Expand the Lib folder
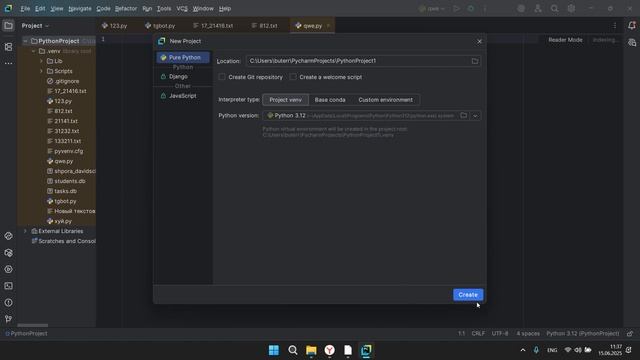Viewport: 640px width, 360px height. coord(41,61)
